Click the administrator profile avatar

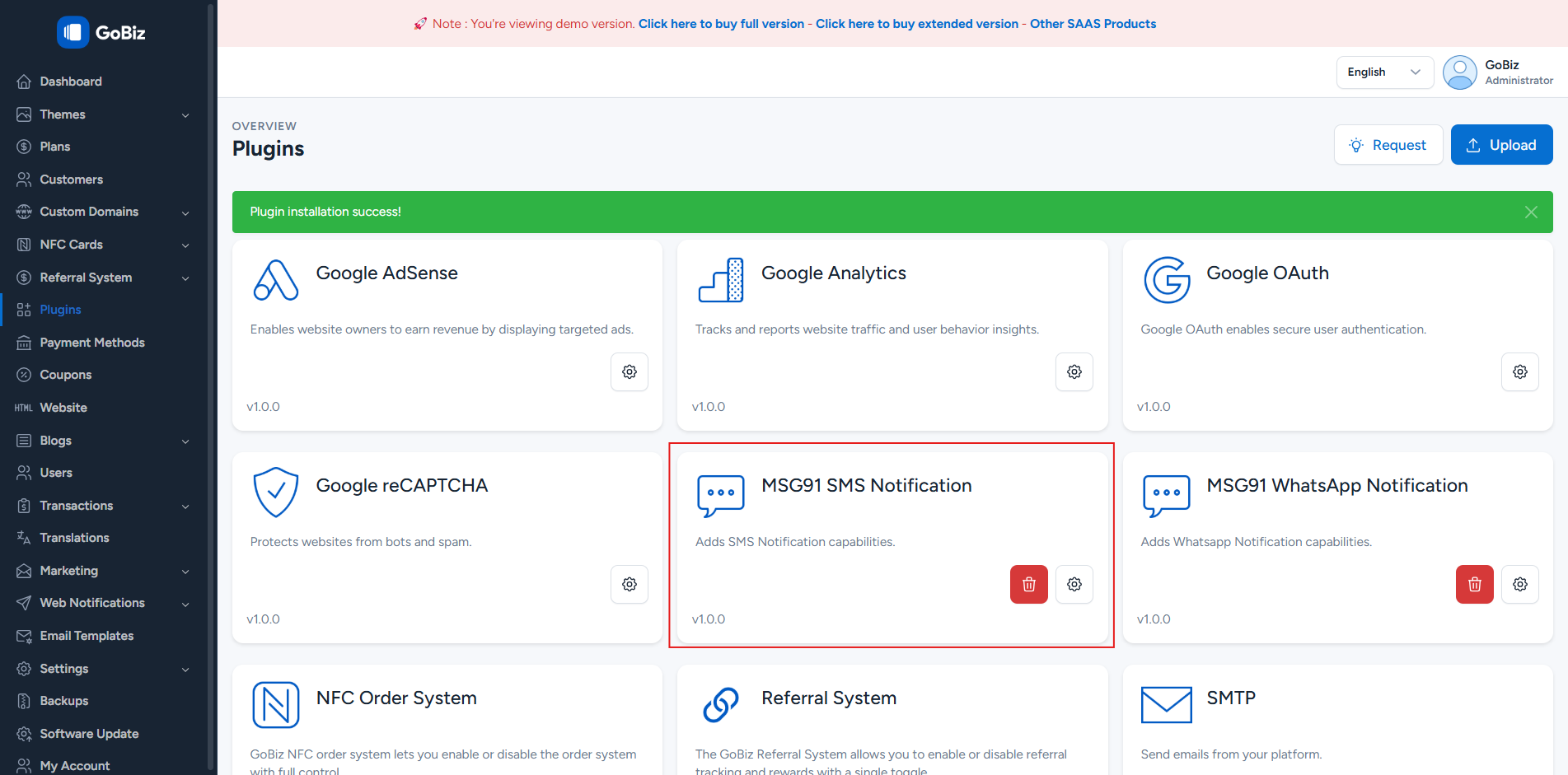[1459, 72]
